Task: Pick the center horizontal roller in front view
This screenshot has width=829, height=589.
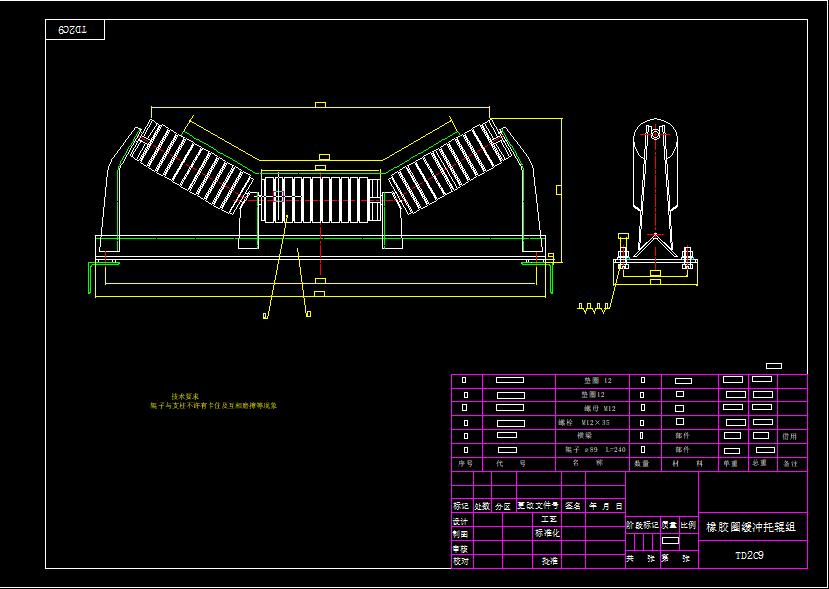Action: tap(320, 200)
